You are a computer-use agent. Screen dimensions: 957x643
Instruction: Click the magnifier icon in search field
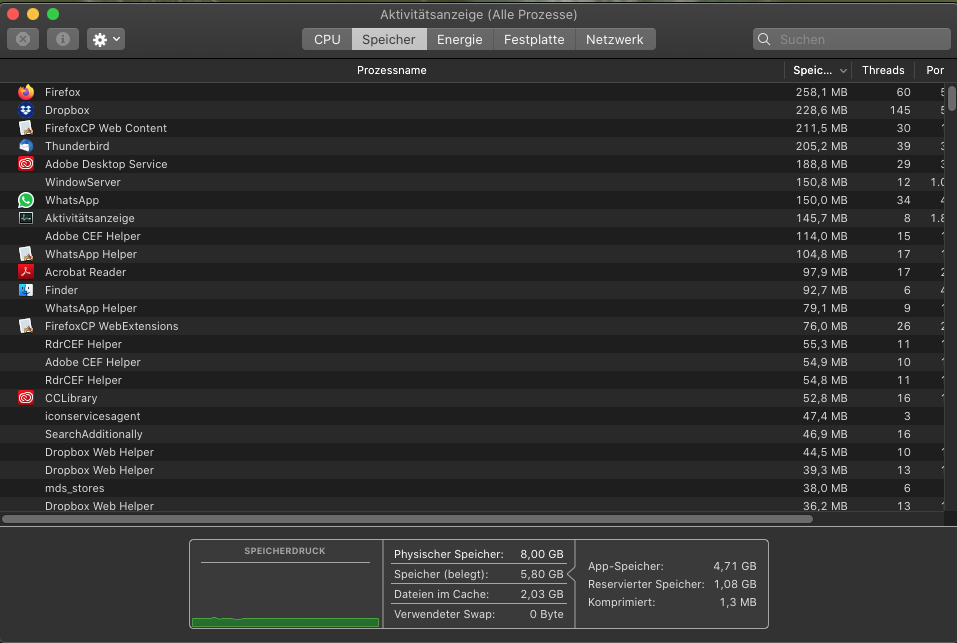[x=764, y=39]
